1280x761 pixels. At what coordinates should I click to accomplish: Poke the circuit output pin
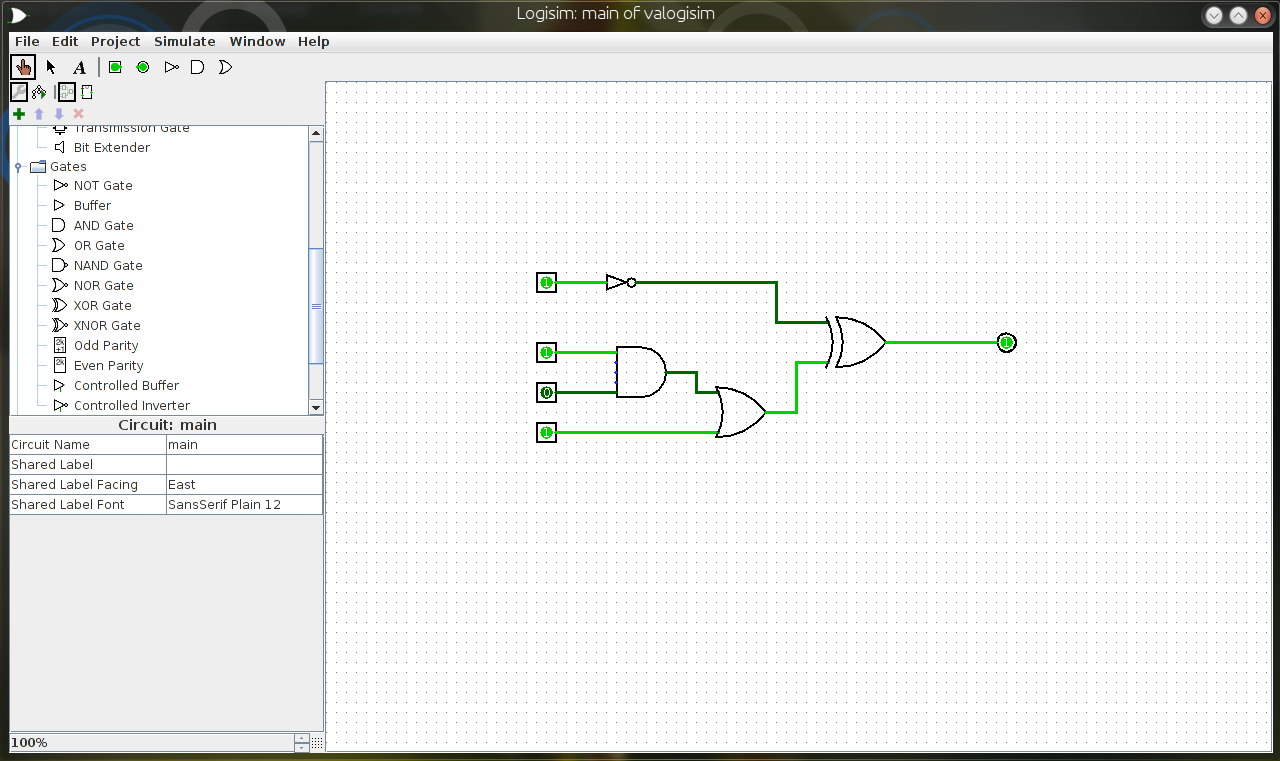(1006, 343)
